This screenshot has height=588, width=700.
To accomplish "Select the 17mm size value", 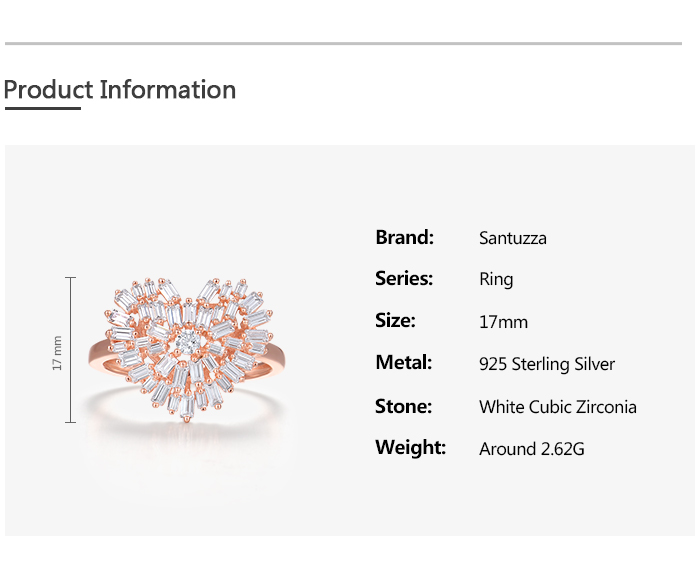I will point(503,322).
